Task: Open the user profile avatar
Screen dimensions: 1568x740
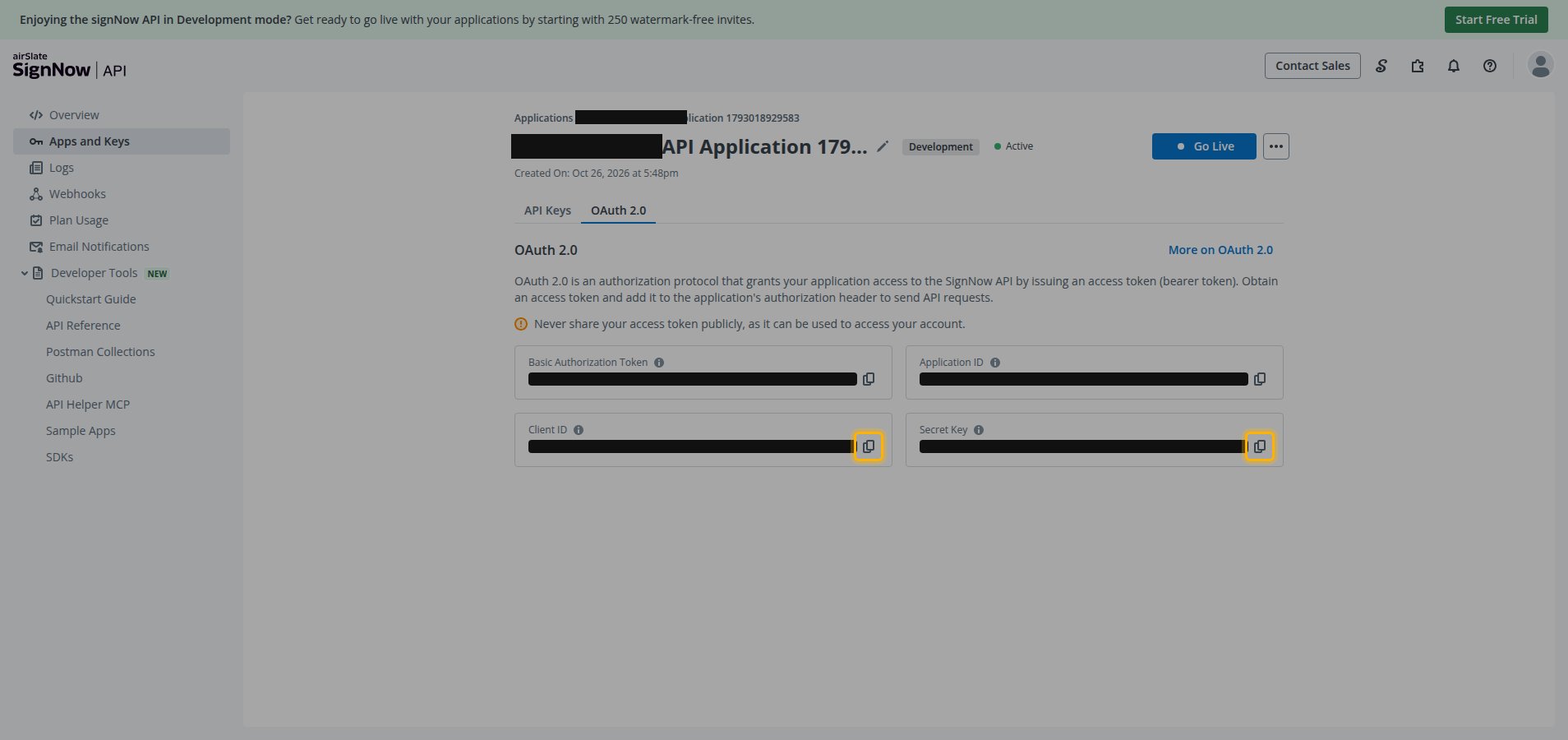Action: click(x=1541, y=65)
